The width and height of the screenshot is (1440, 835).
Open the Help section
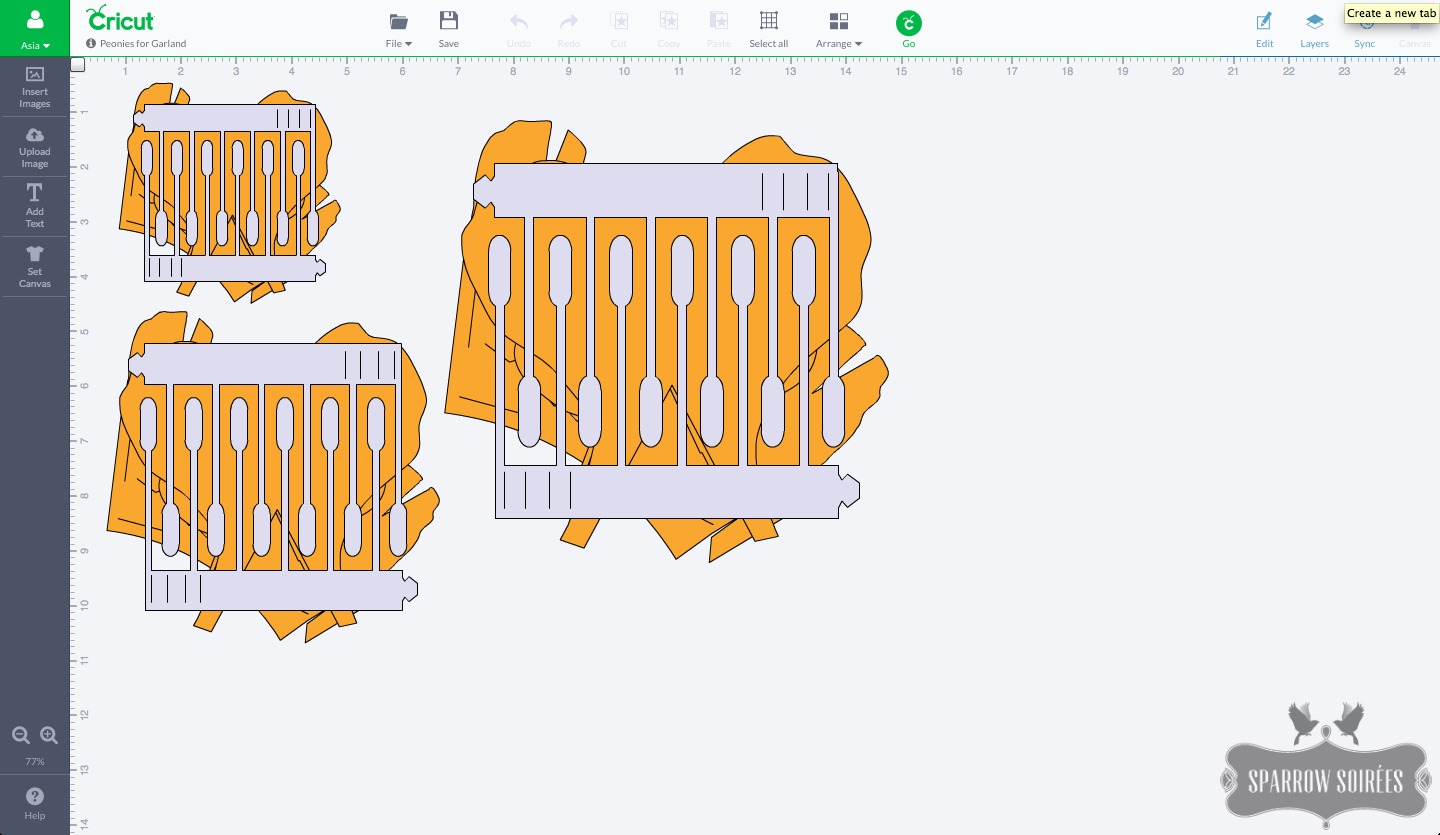34,802
